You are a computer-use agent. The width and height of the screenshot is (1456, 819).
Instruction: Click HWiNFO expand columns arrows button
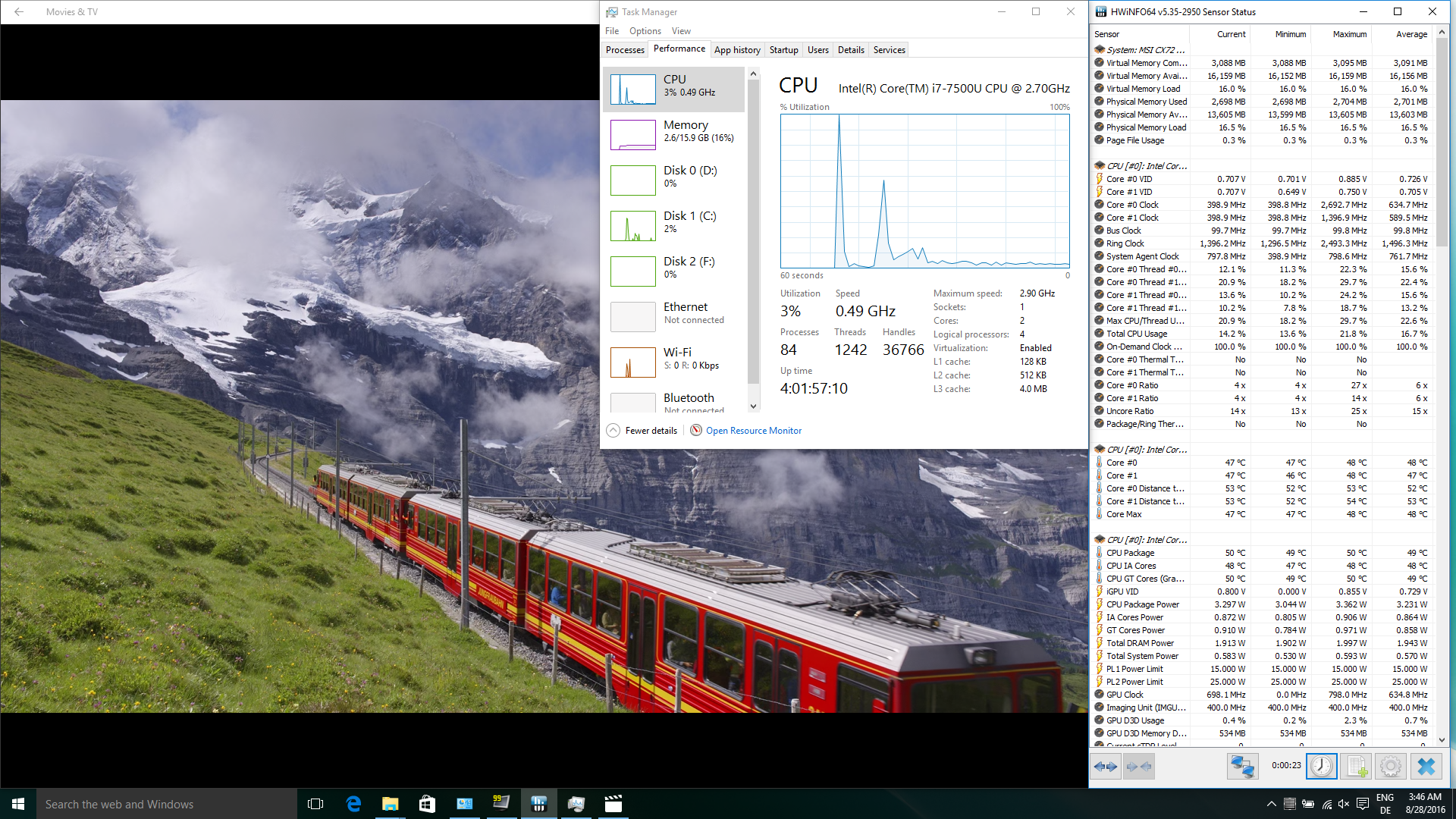pyautogui.click(x=1106, y=767)
